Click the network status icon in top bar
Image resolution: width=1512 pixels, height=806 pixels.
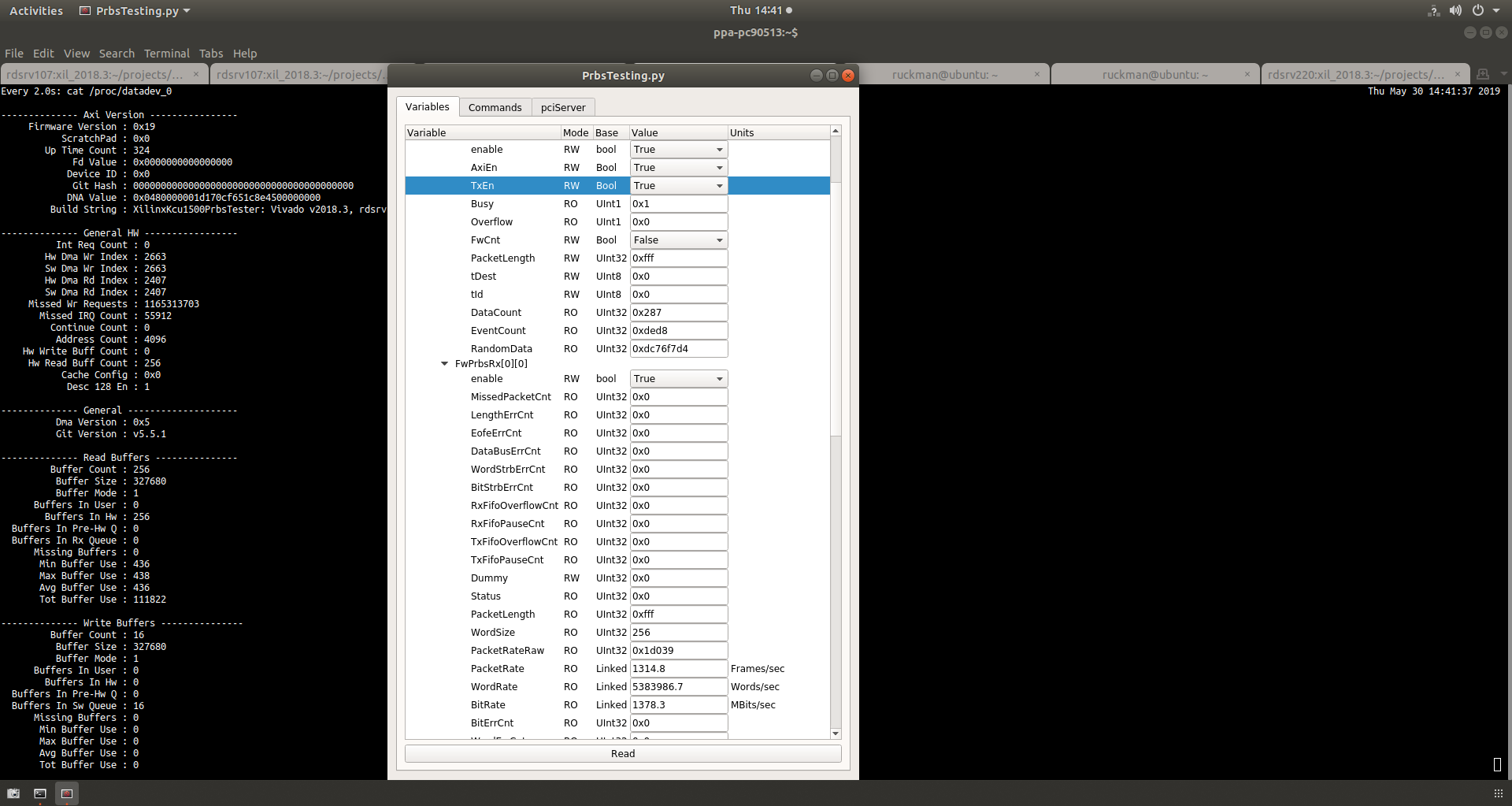pos(1433,10)
